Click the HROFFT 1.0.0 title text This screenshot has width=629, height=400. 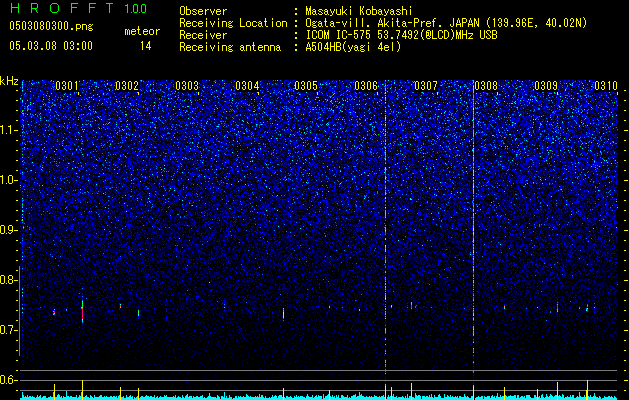tap(78, 8)
